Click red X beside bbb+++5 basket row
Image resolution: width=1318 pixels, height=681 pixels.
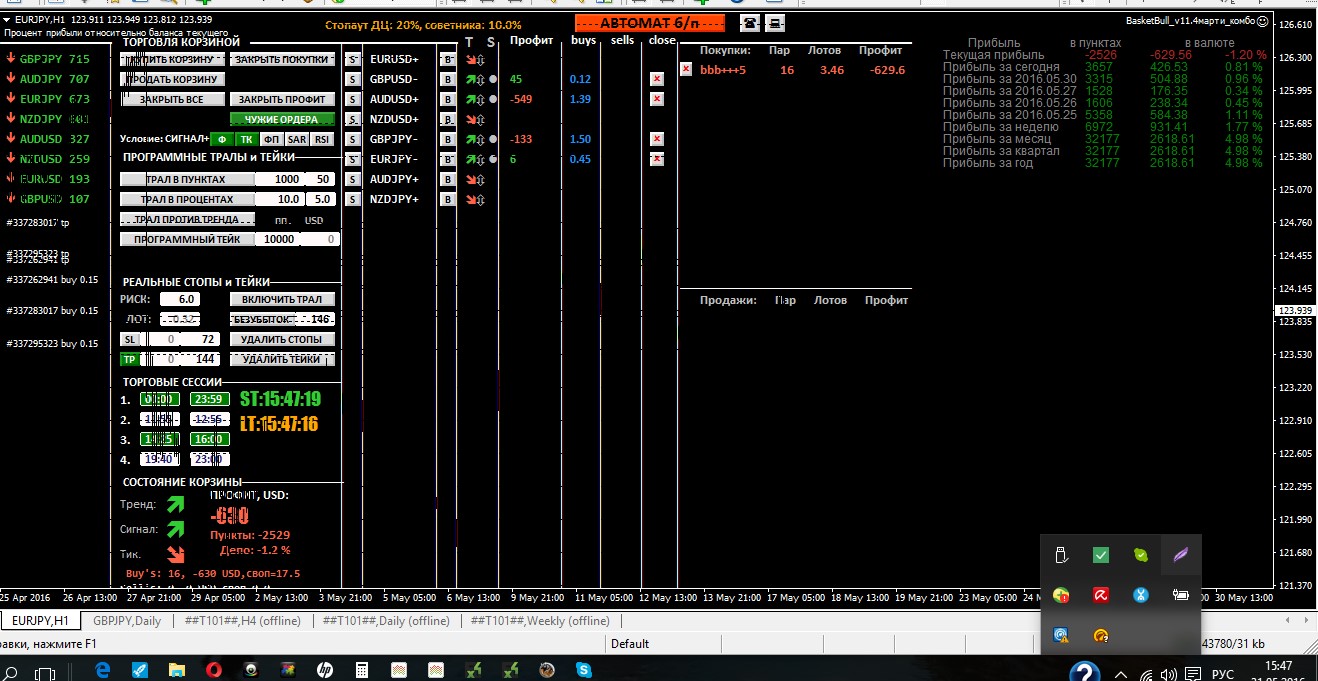pos(685,70)
